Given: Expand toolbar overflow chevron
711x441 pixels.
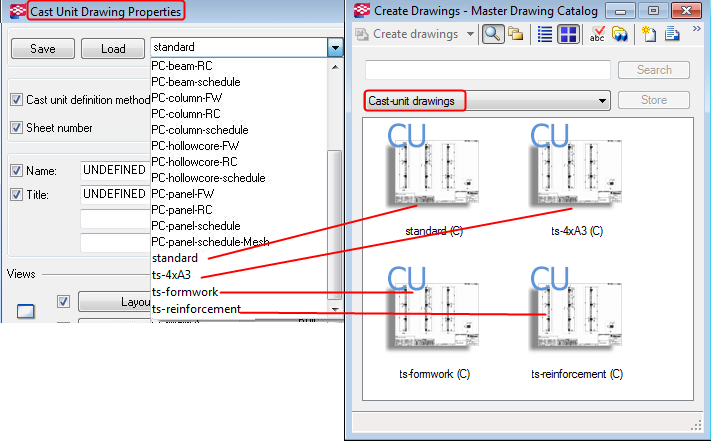Looking at the screenshot, I should (696, 29).
